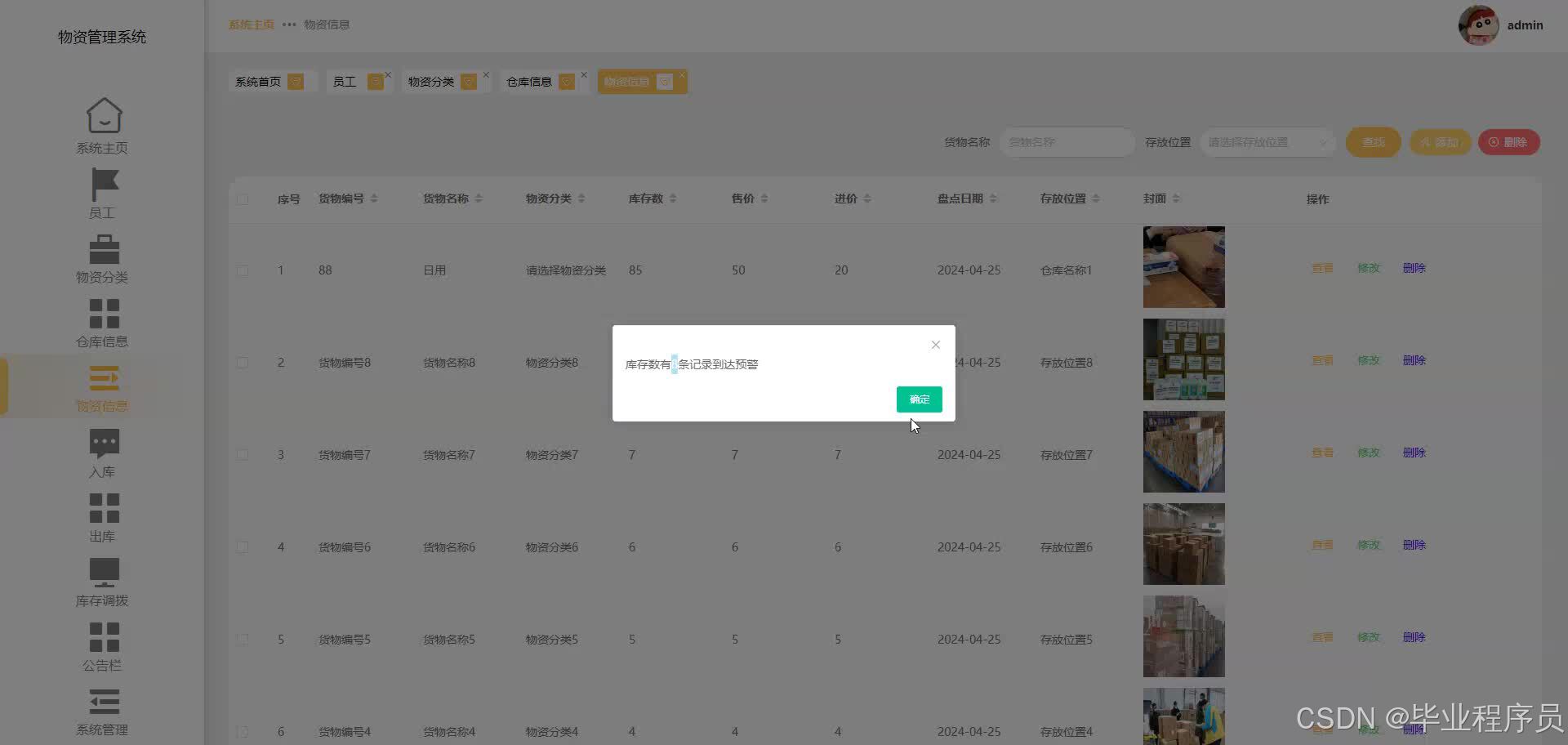Click the 物资信息 tab's icon
Image resolution: width=1568 pixels, height=745 pixels.
[x=665, y=82]
